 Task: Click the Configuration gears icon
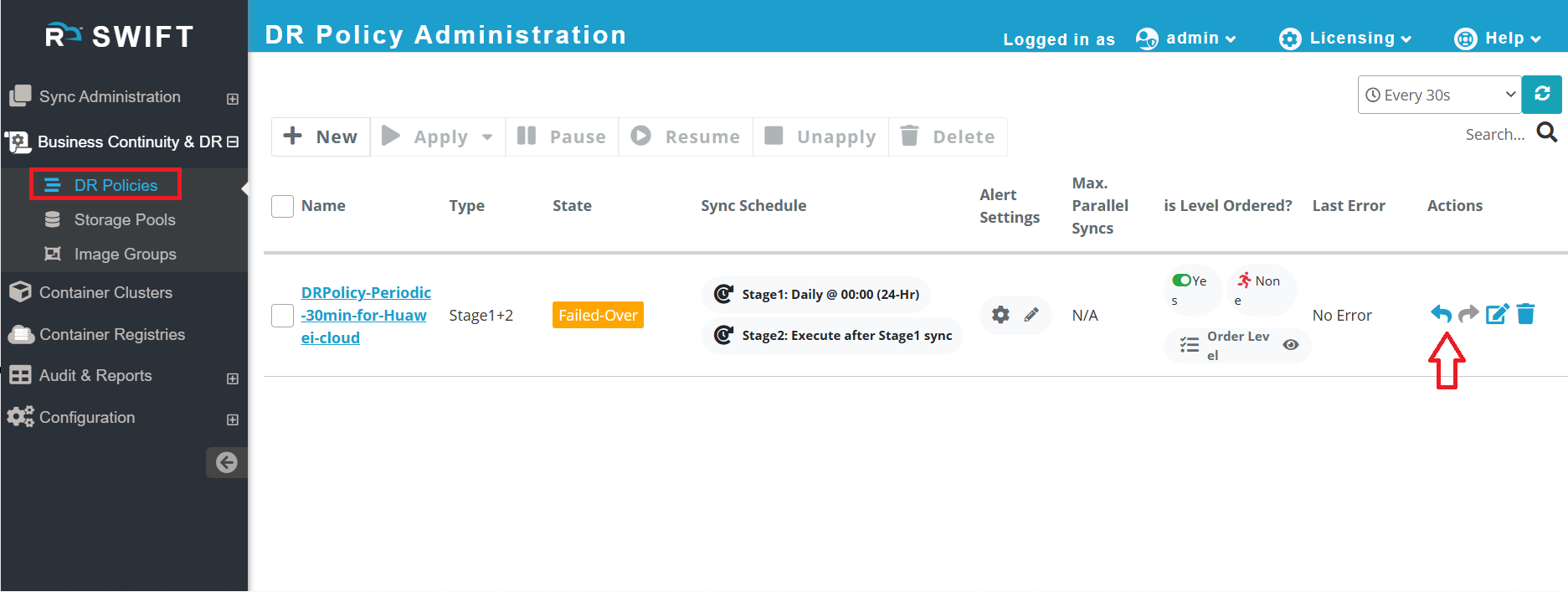click(x=20, y=417)
